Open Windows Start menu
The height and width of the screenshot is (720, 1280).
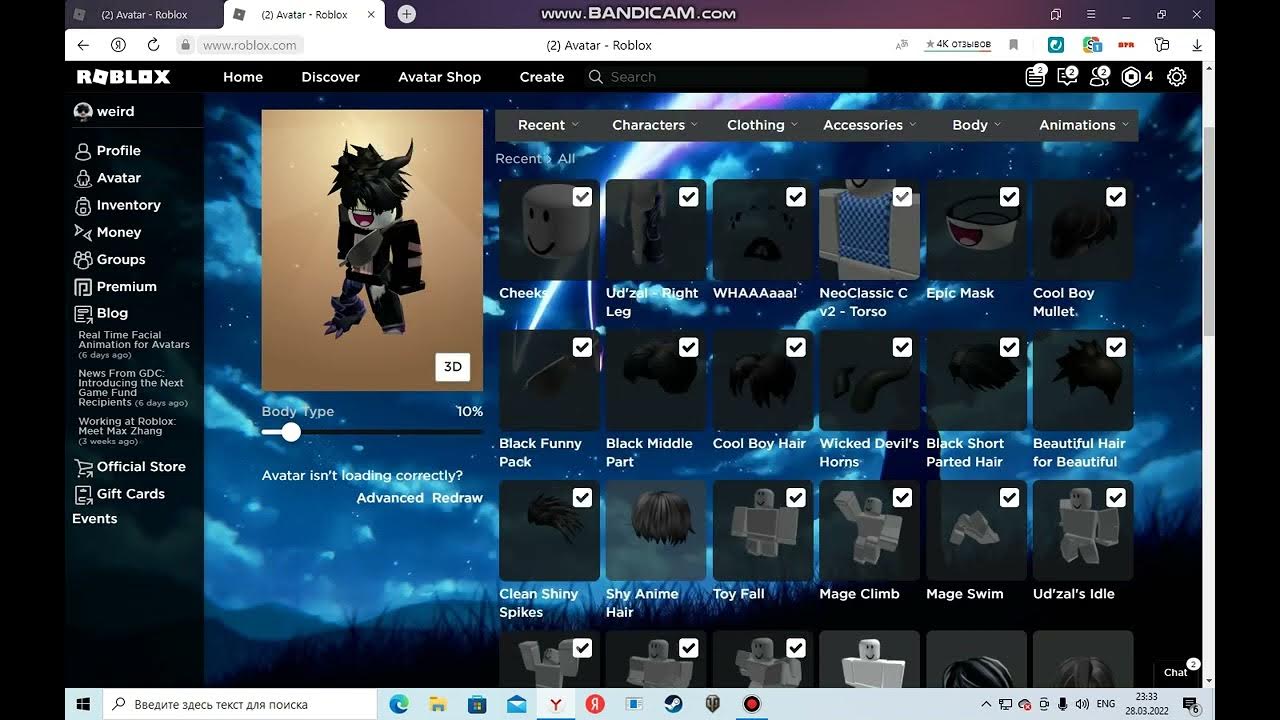tap(84, 704)
